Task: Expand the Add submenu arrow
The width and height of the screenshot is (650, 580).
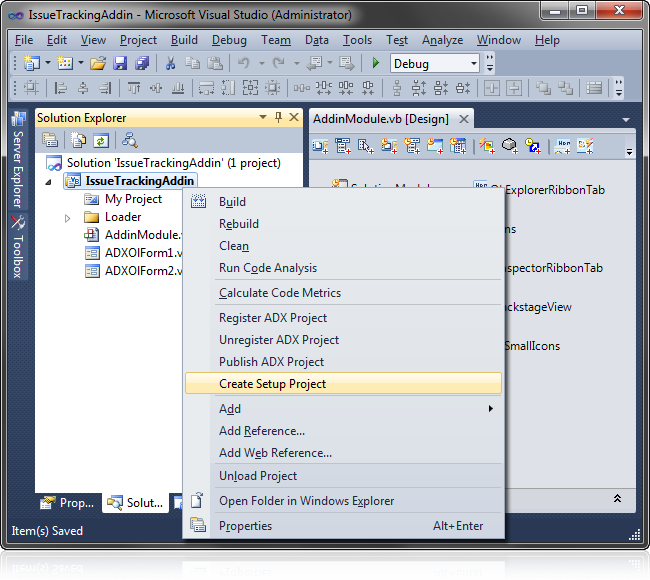Action: click(x=491, y=409)
